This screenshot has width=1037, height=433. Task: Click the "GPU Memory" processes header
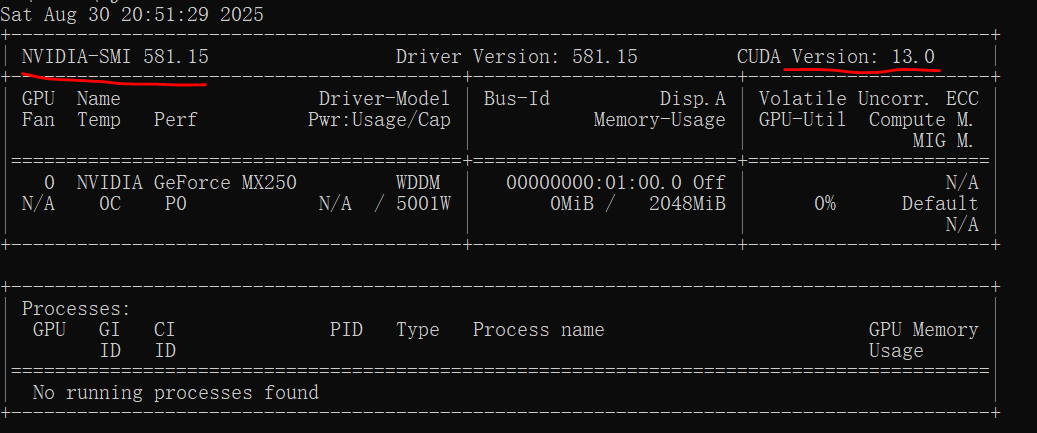923,329
